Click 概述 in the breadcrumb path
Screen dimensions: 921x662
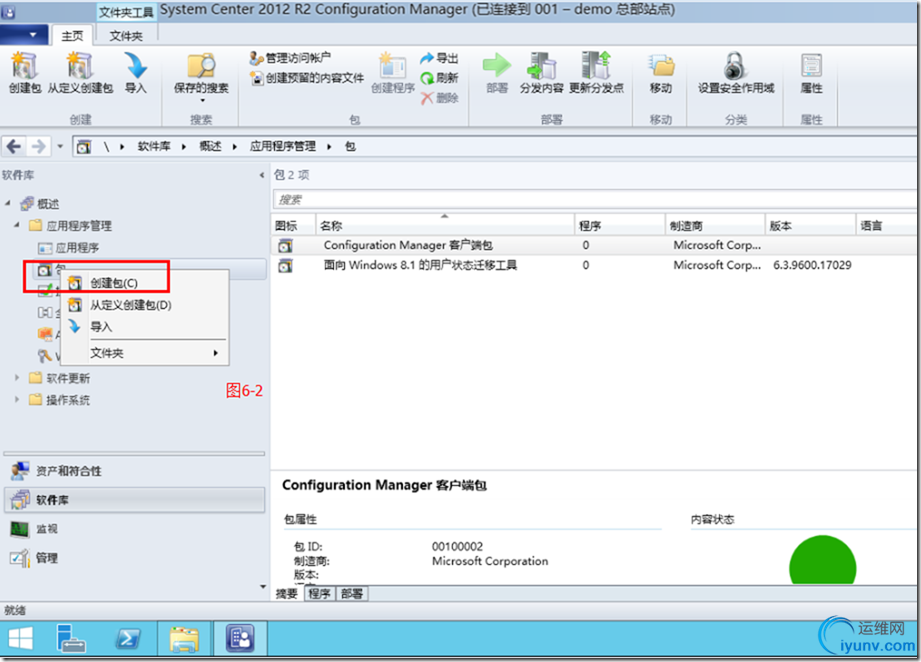point(210,146)
